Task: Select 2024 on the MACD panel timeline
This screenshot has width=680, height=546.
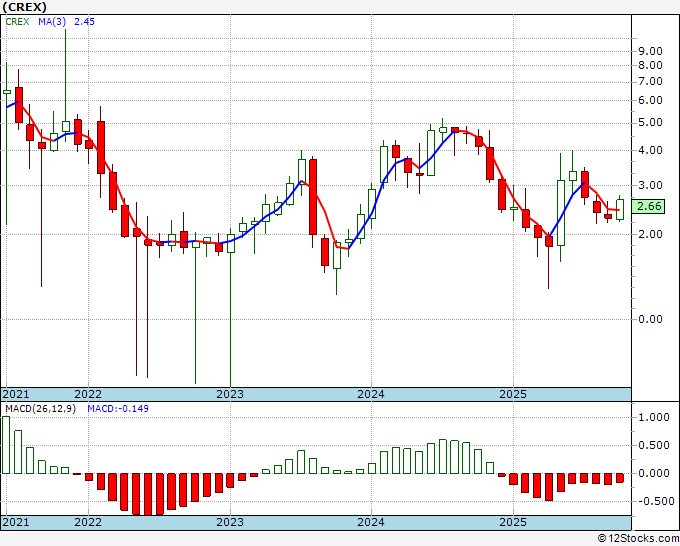Action: 371,522
